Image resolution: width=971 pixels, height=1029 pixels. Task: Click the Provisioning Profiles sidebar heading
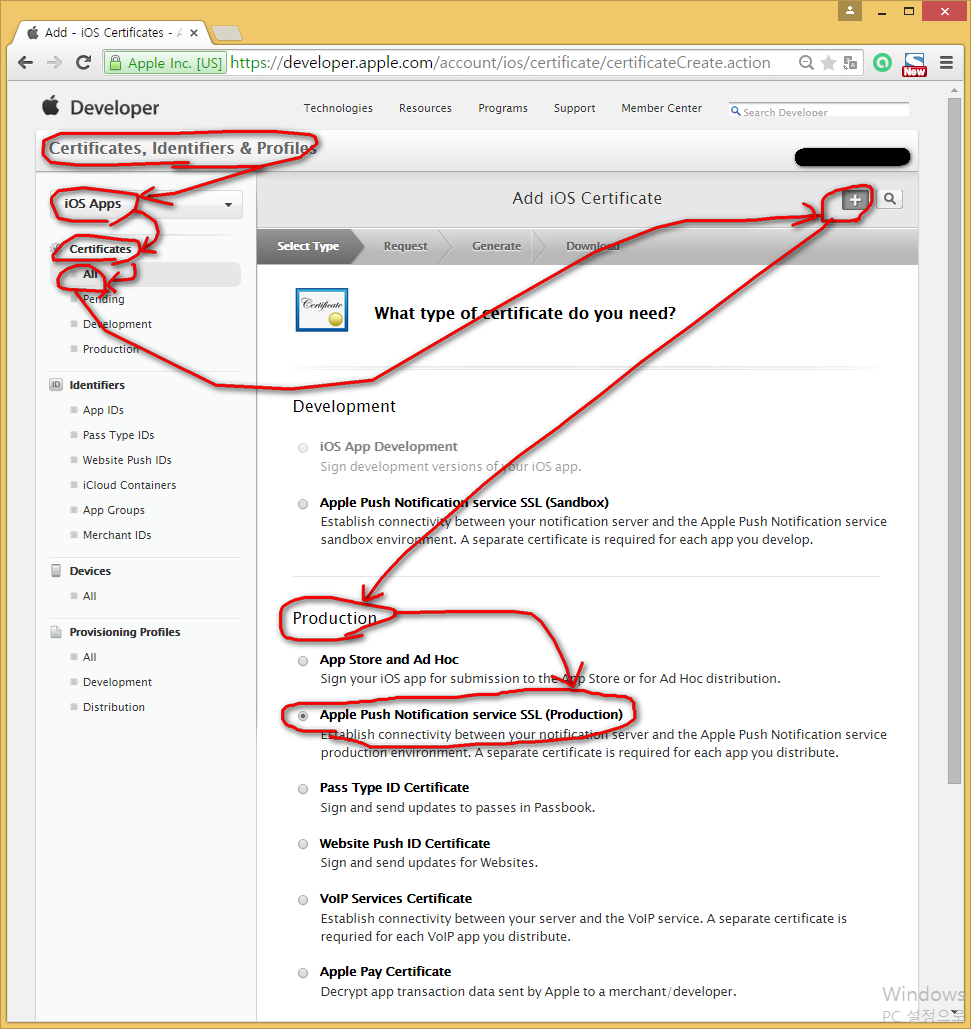[x=125, y=632]
